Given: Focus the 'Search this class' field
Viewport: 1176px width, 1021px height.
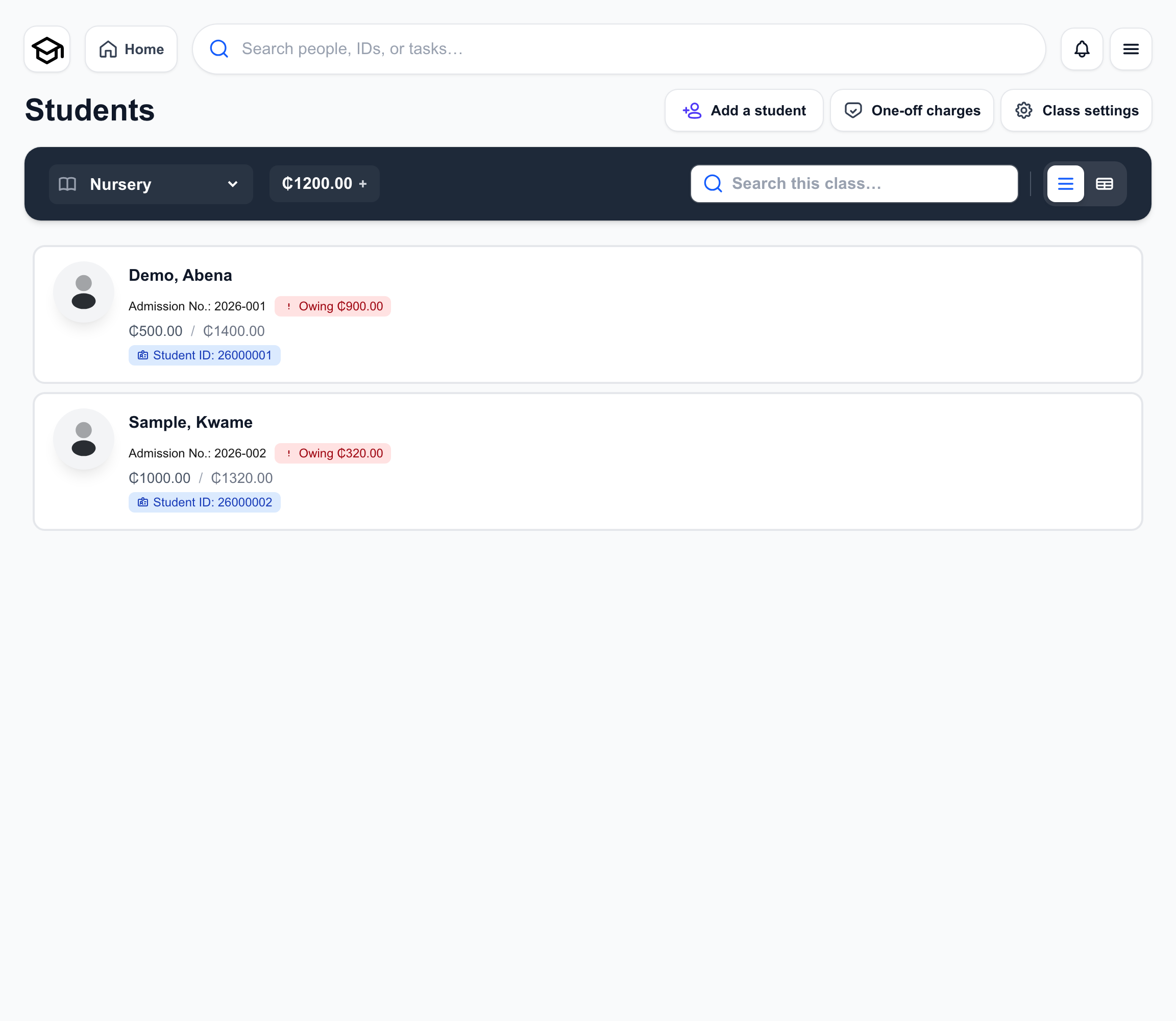Looking at the screenshot, I should [854, 183].
